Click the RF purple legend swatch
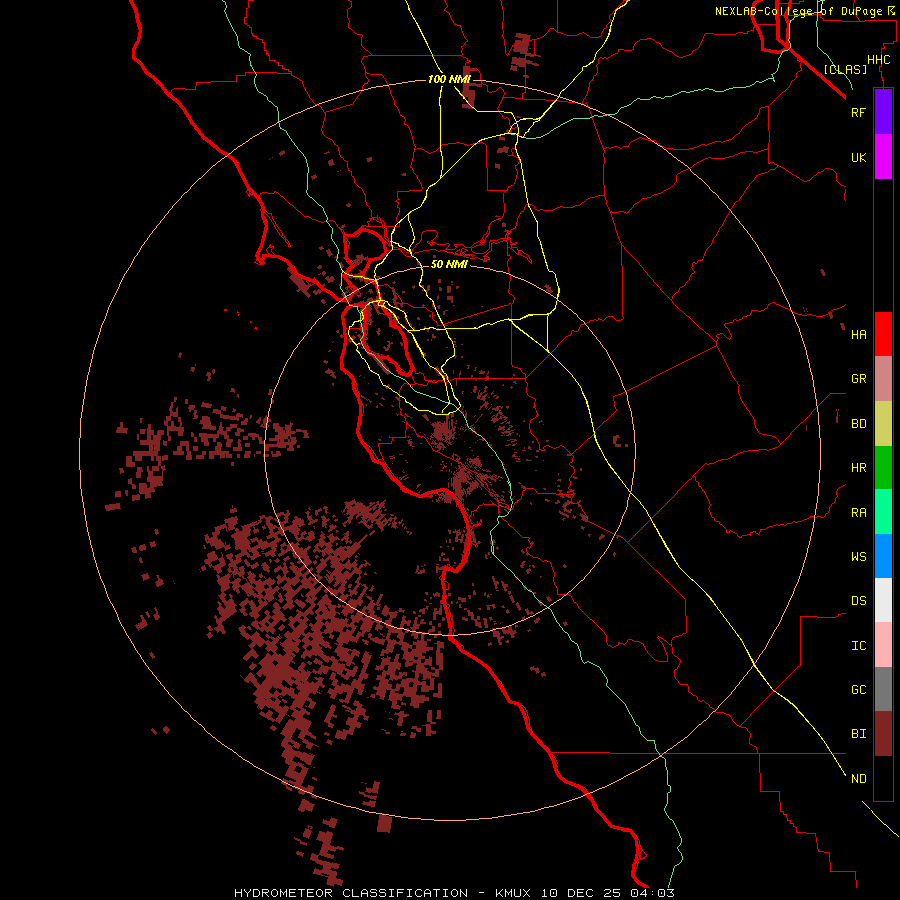This screenshot has width=900, height=900. pos(883,112)
